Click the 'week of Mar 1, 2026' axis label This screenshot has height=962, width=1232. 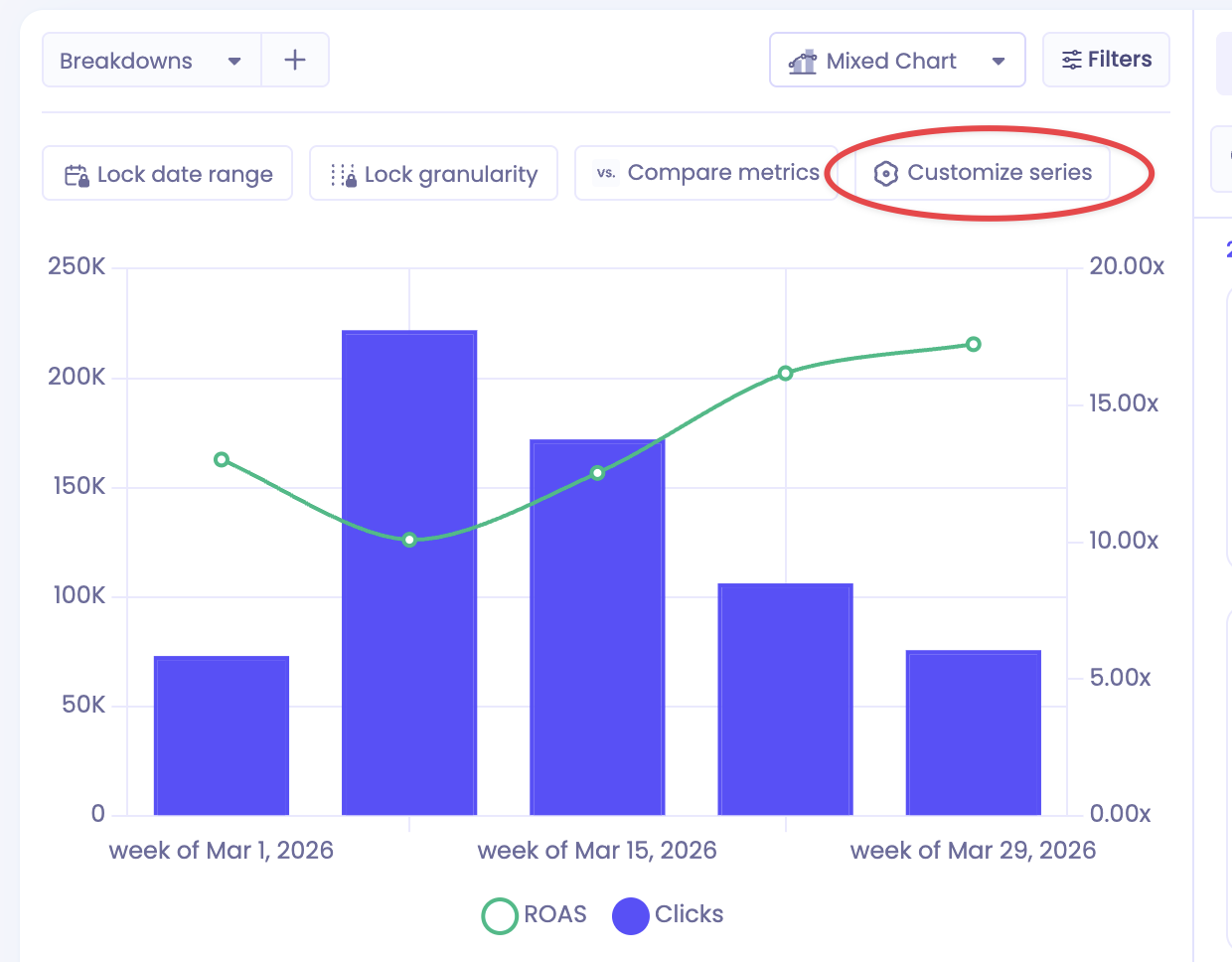click(222, 851)
